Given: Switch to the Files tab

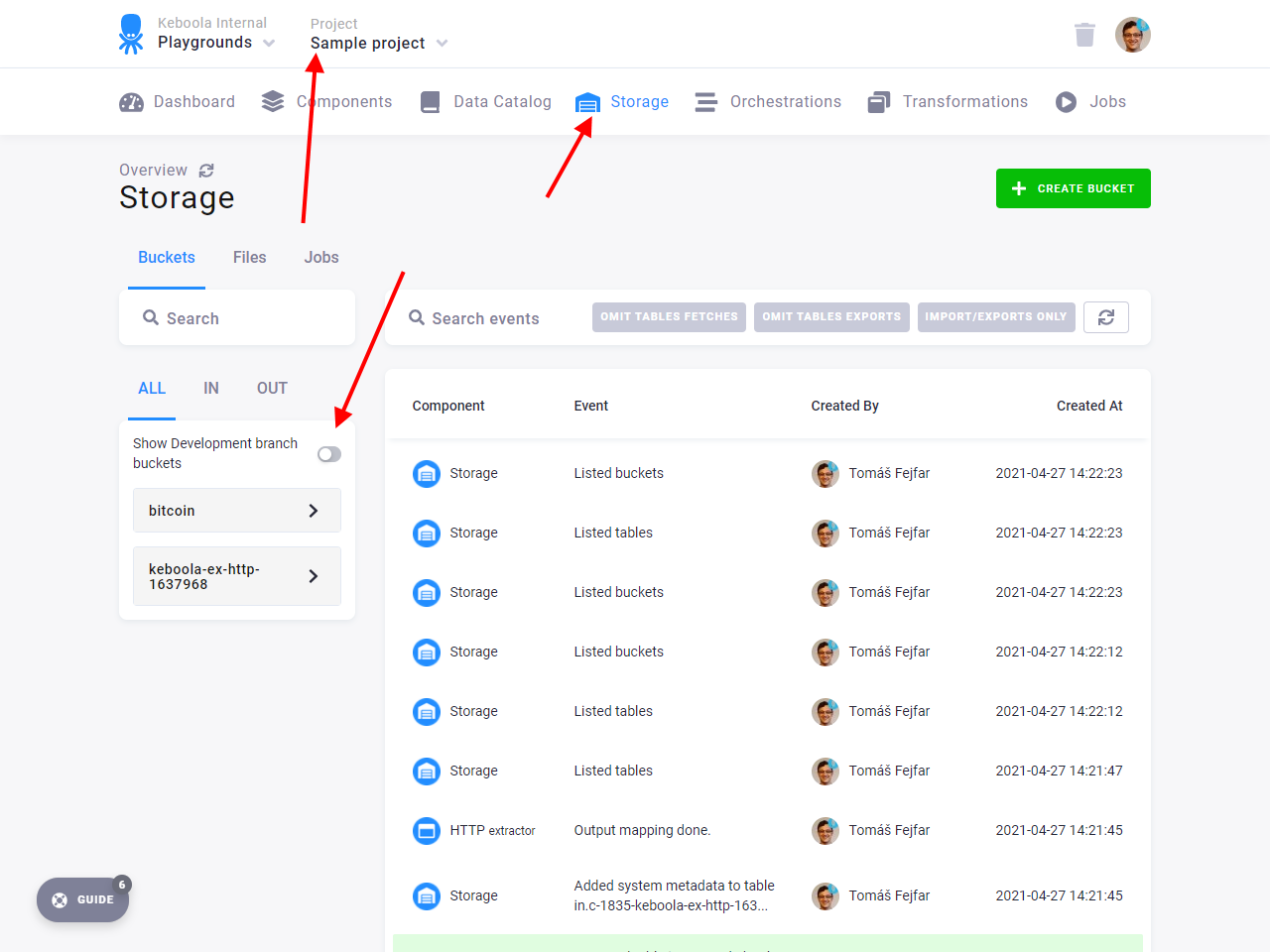Looking at the screenshot, I should (x=250, y=258).
